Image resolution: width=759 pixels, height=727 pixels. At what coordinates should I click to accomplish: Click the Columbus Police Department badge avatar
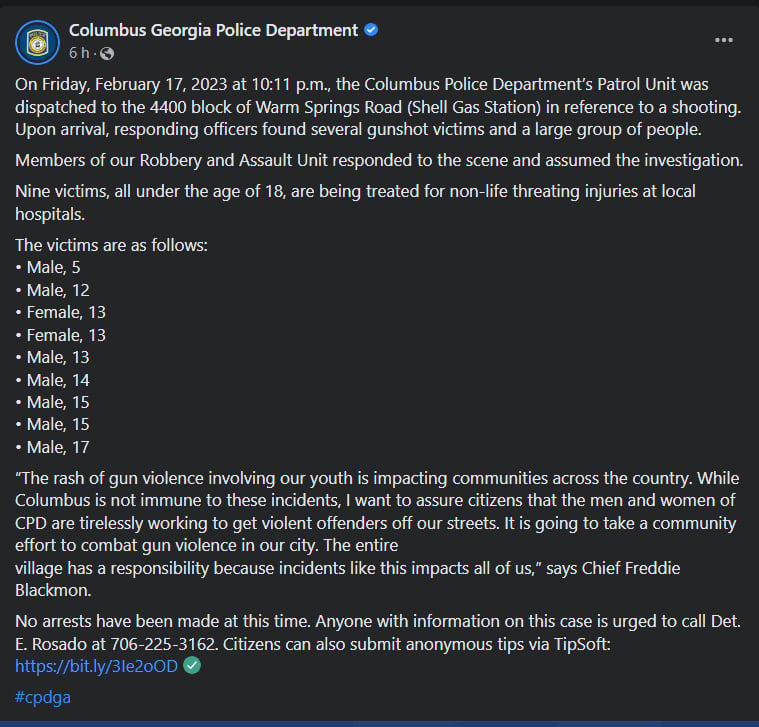point(37,43)
